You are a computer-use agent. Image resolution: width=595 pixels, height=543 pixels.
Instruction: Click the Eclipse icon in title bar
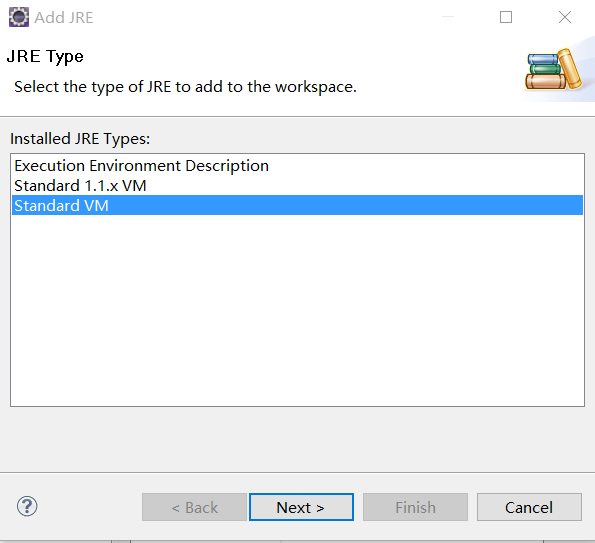(19, 17)
